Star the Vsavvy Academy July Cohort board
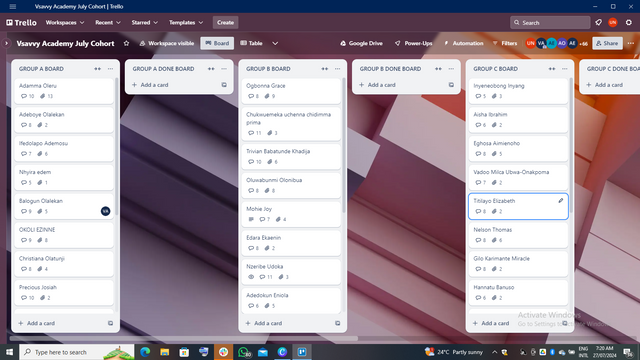 [126, 43]
